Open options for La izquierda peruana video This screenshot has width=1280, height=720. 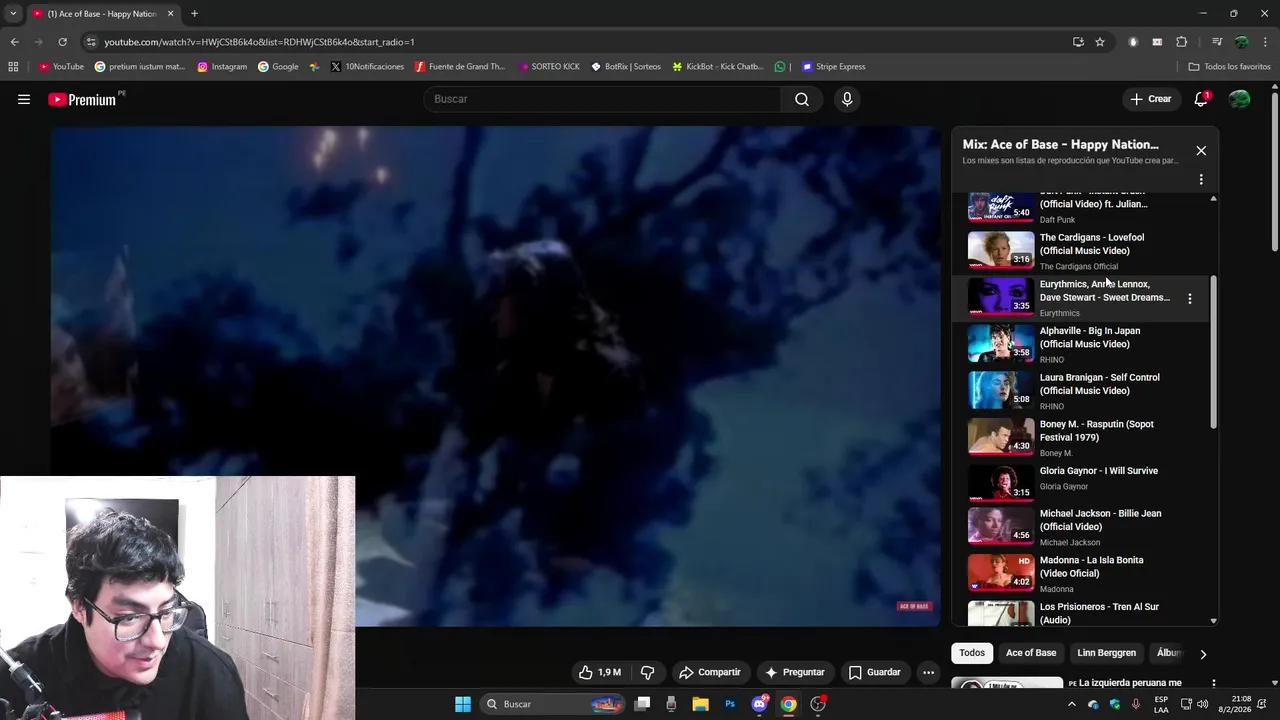click(1214, 684)
